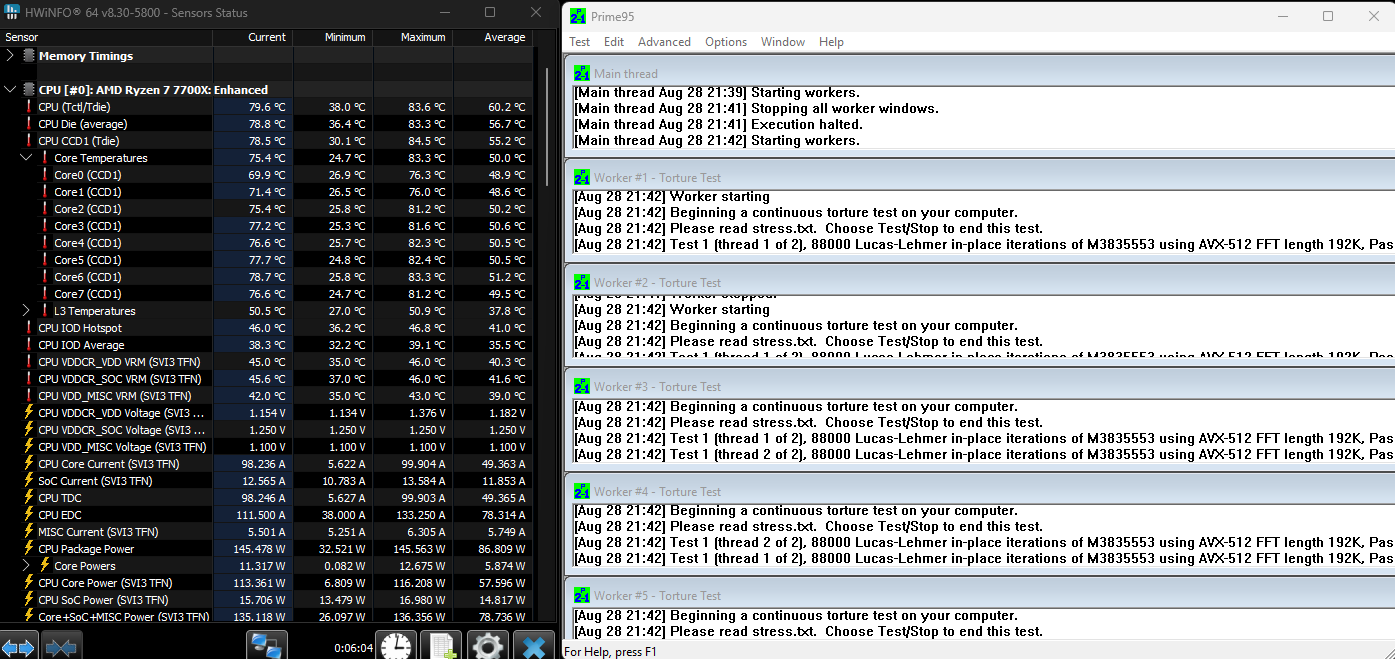Expand the L3 Temperatures subgroup
The image size is (1395, 659).
coord(26,310)
